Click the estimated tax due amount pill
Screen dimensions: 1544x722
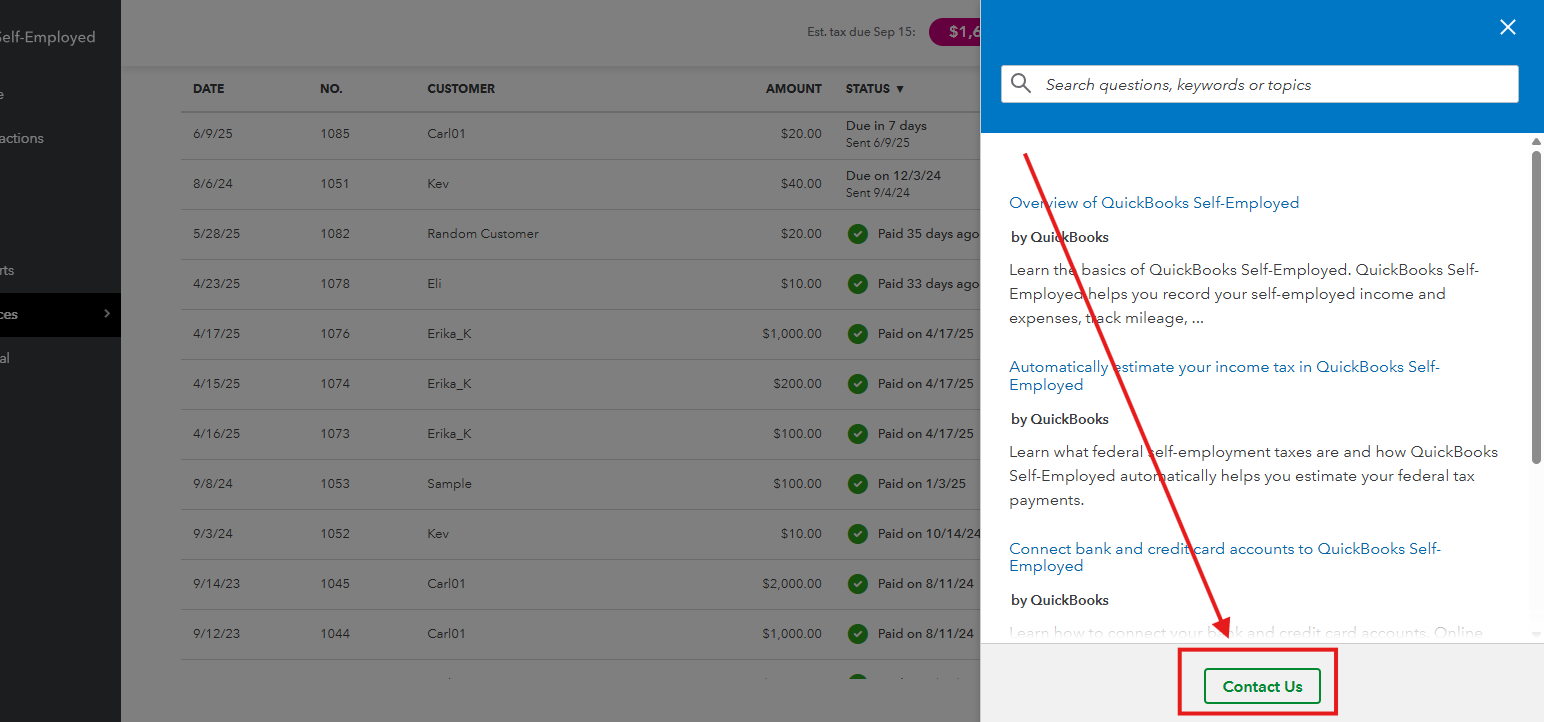[x=955, y=32]
